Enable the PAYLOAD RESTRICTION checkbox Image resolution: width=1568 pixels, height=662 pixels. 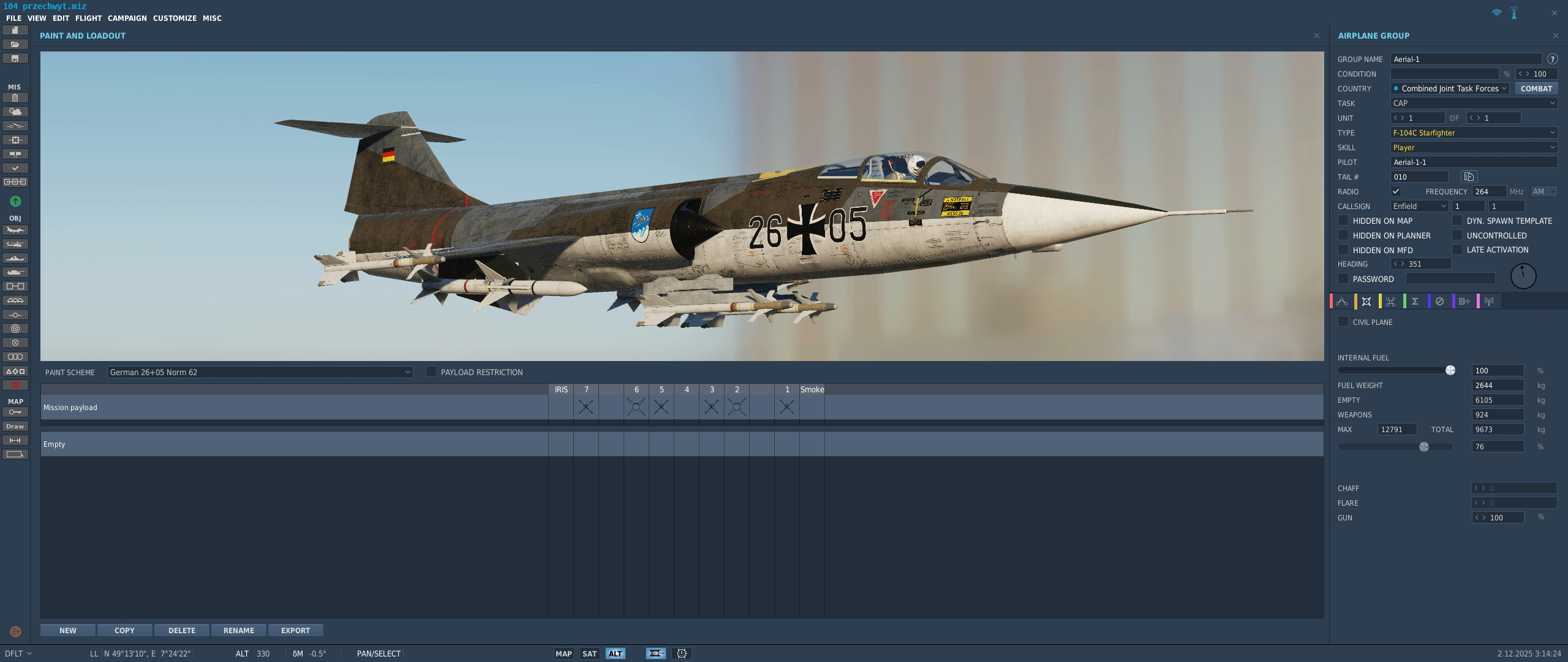coord(431,372)
